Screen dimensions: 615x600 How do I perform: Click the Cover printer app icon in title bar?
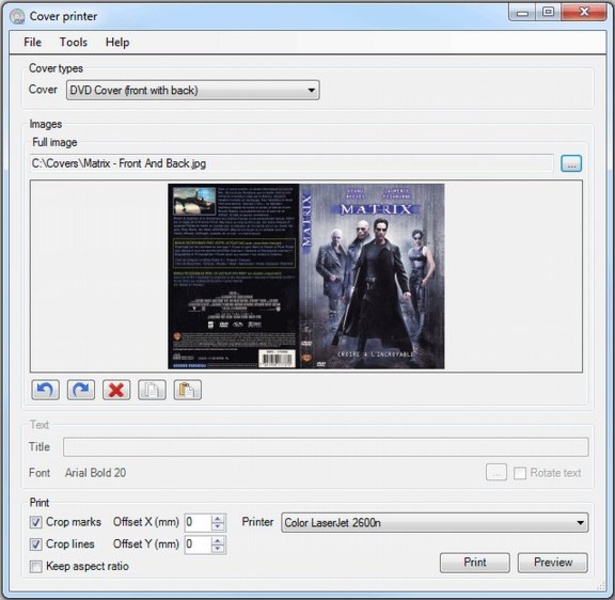(x=17, y=16)
